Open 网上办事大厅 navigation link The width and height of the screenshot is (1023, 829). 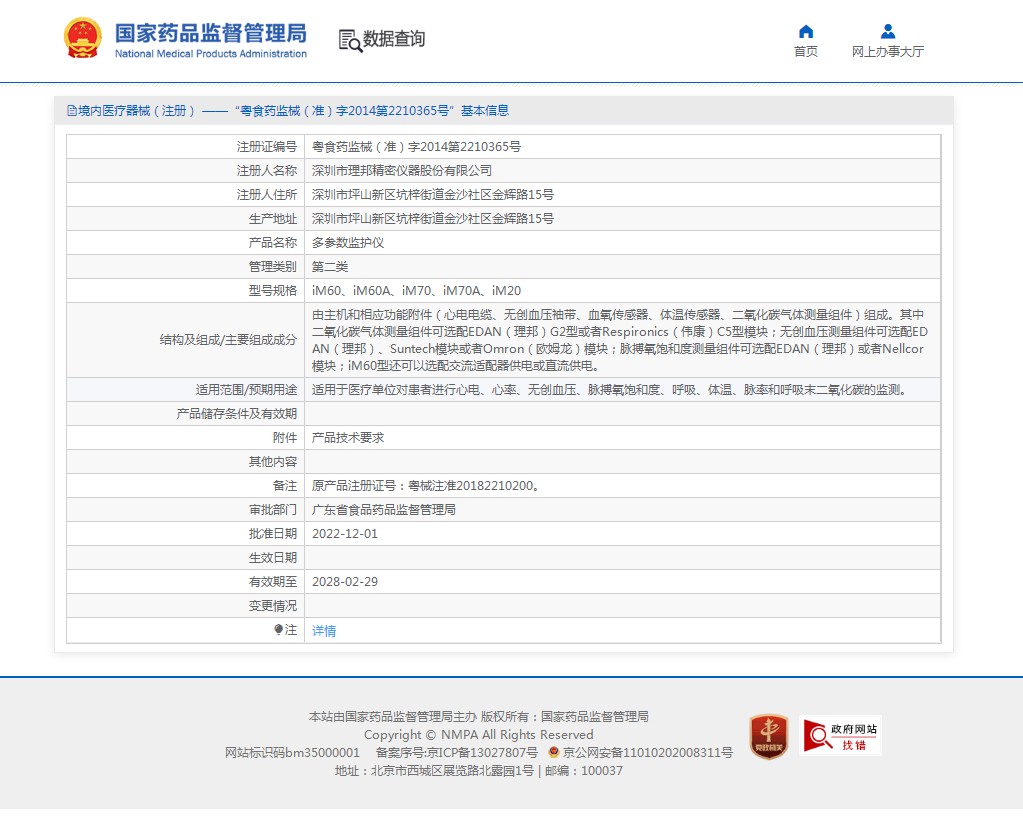click(x=888, y=52)
